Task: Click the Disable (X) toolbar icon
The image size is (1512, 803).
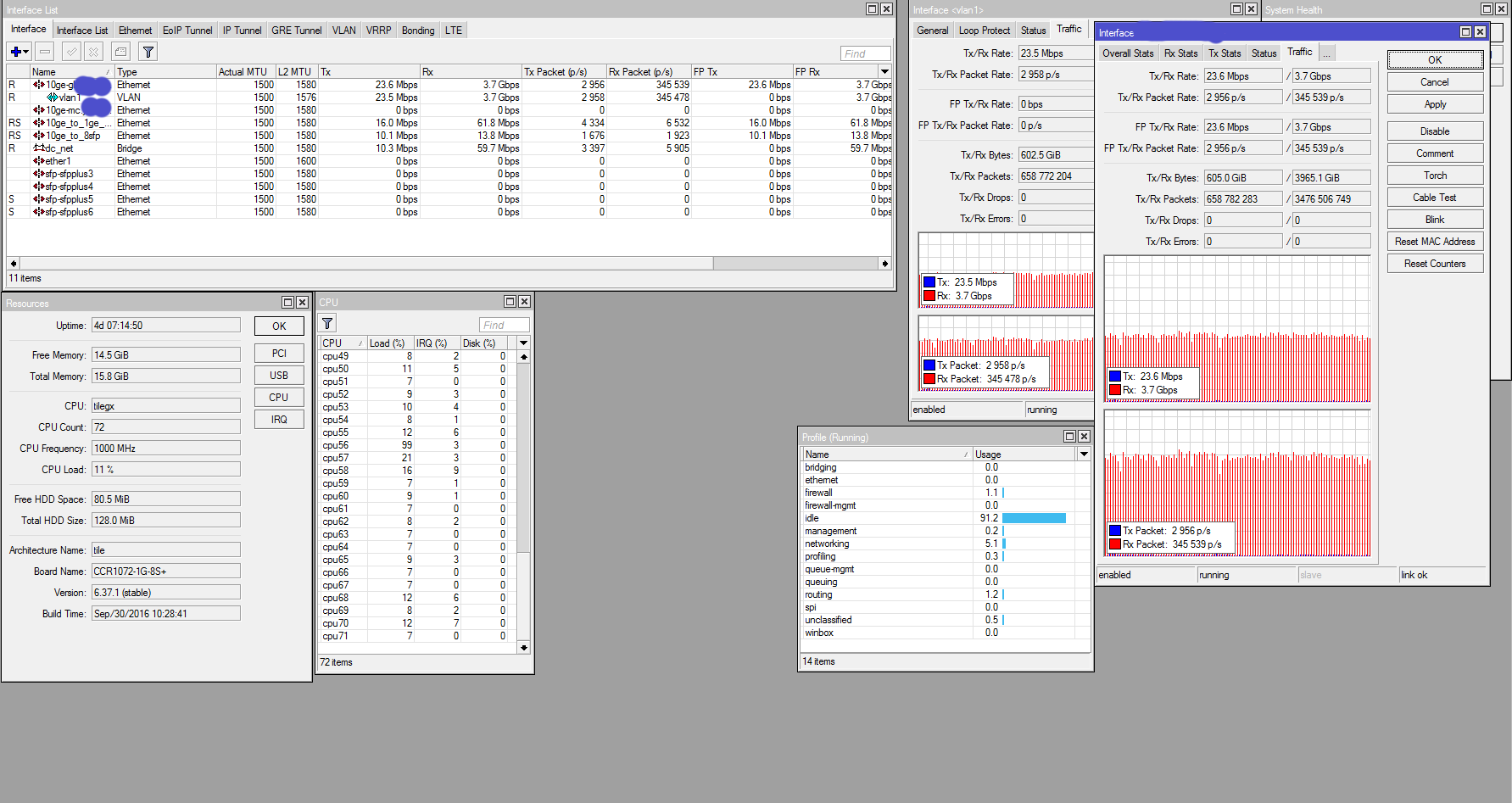Action: (94, 52)
